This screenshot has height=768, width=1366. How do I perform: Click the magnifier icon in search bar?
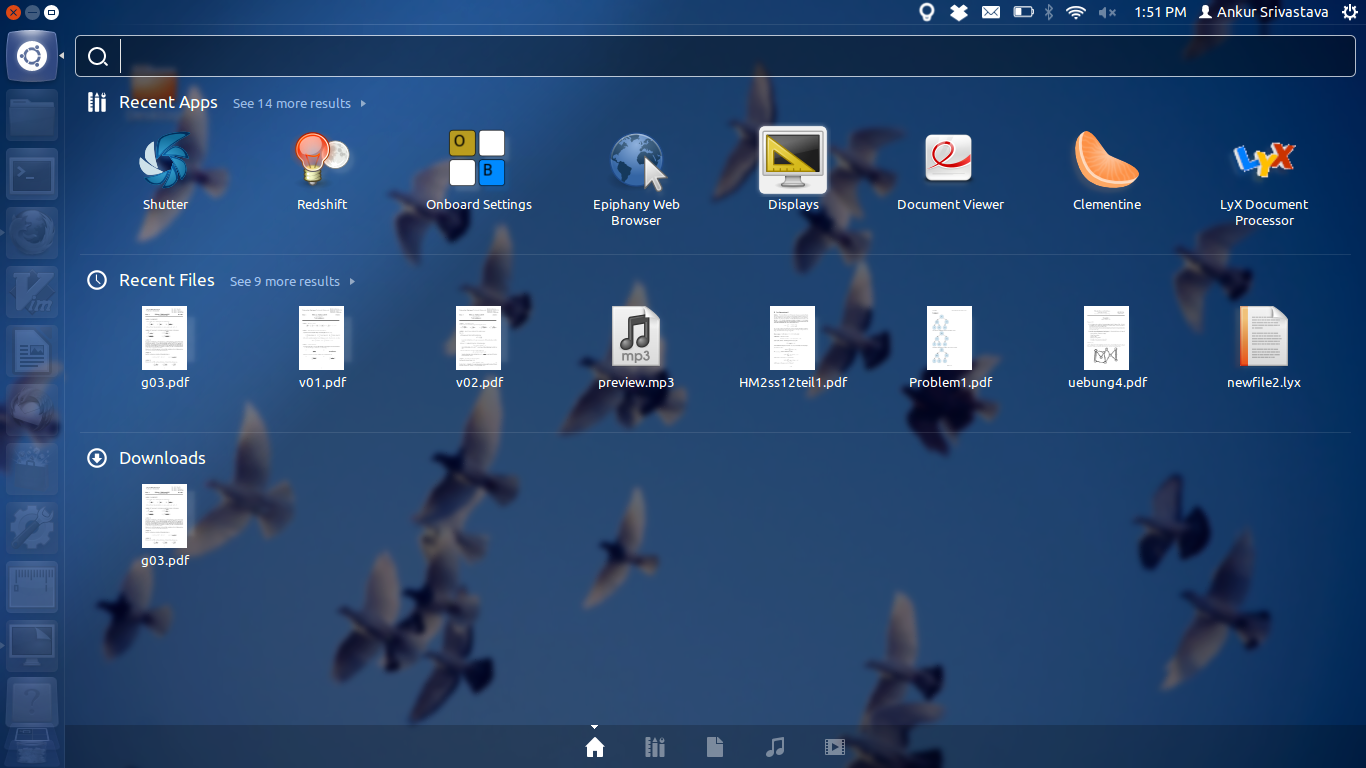click(98, 57)
